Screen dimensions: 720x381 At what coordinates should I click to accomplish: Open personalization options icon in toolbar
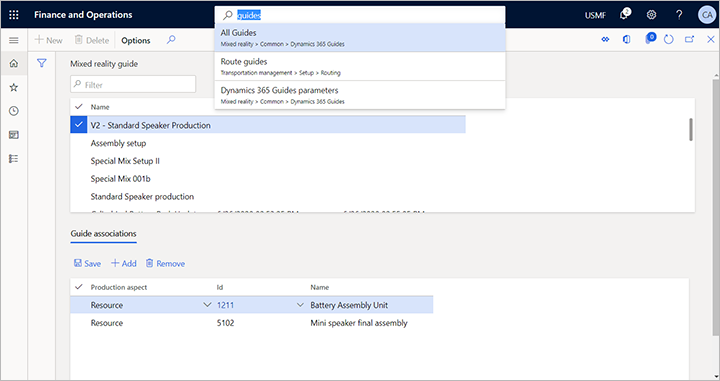click(x=605, y=39)
